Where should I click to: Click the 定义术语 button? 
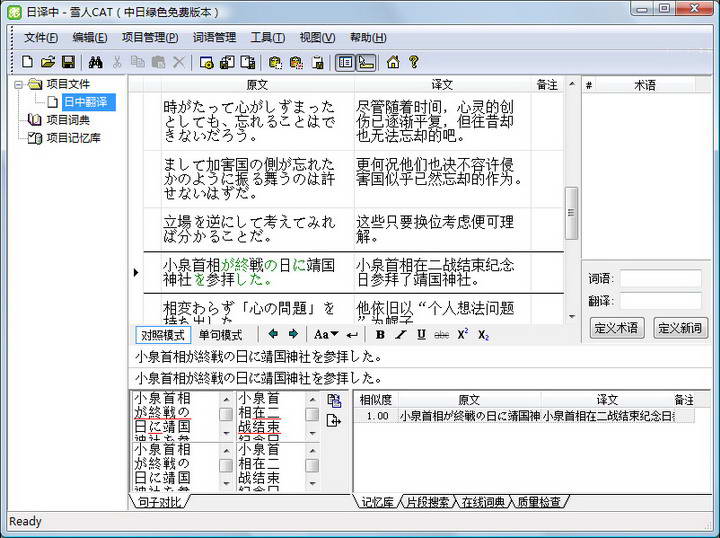[616, 328]
